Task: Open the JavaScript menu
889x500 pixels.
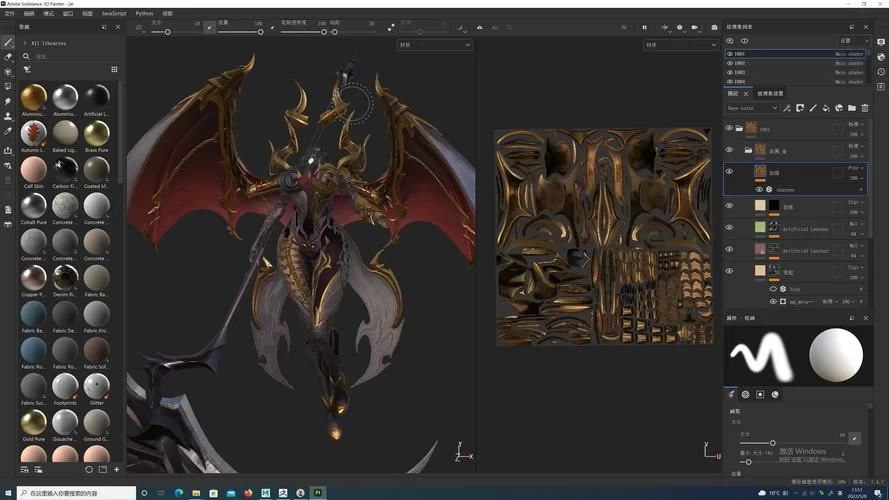Action: point(114,13)
